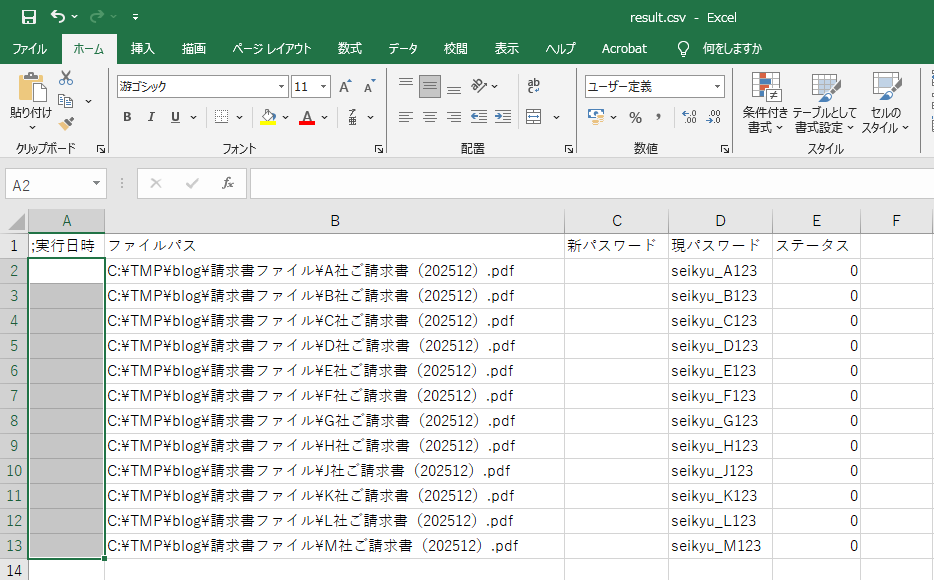Activate the Format Painter brush
This screenshot has height=580, width=934.
coord(66,124)
